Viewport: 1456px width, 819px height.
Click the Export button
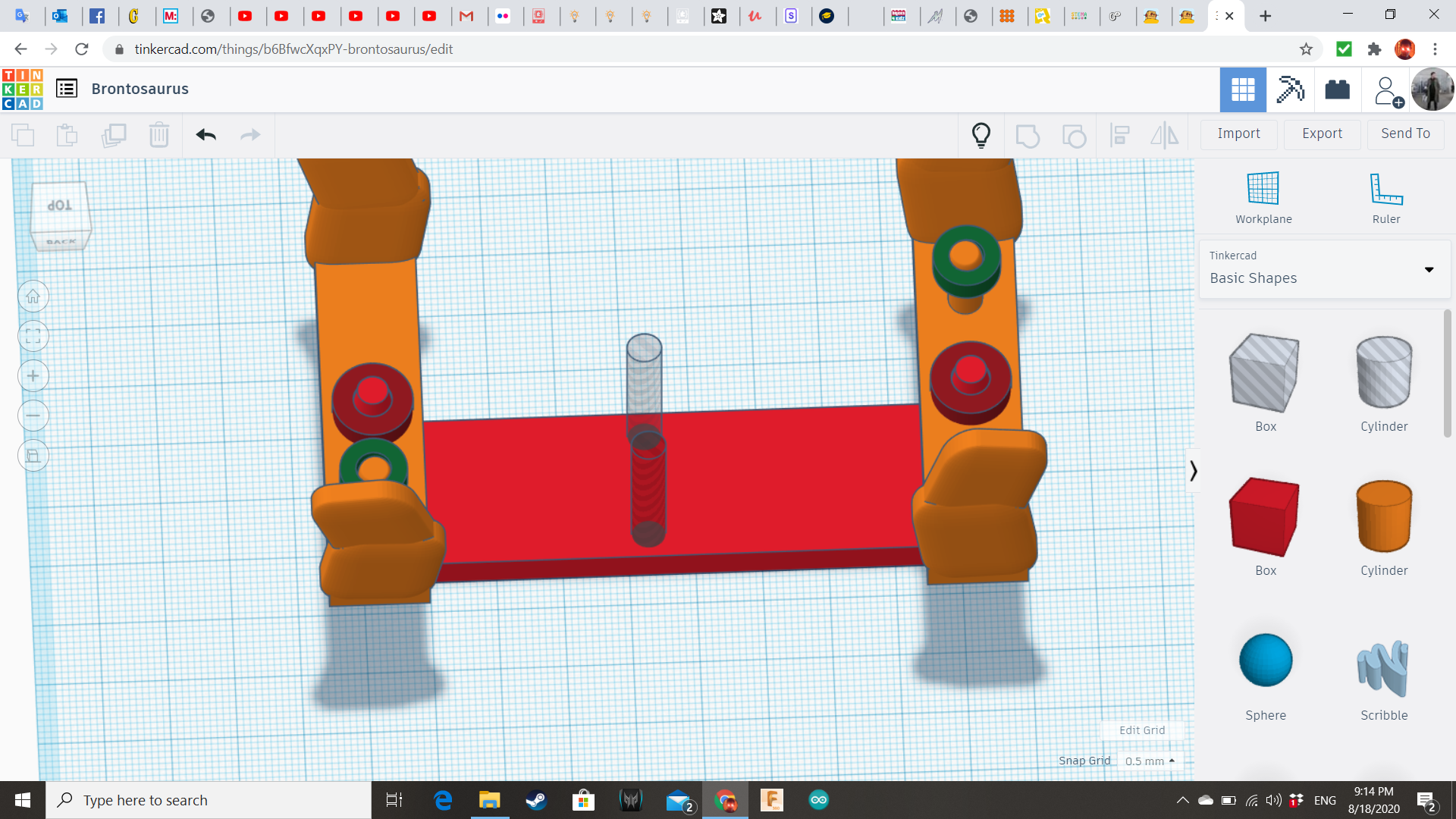pos(1322,133)
